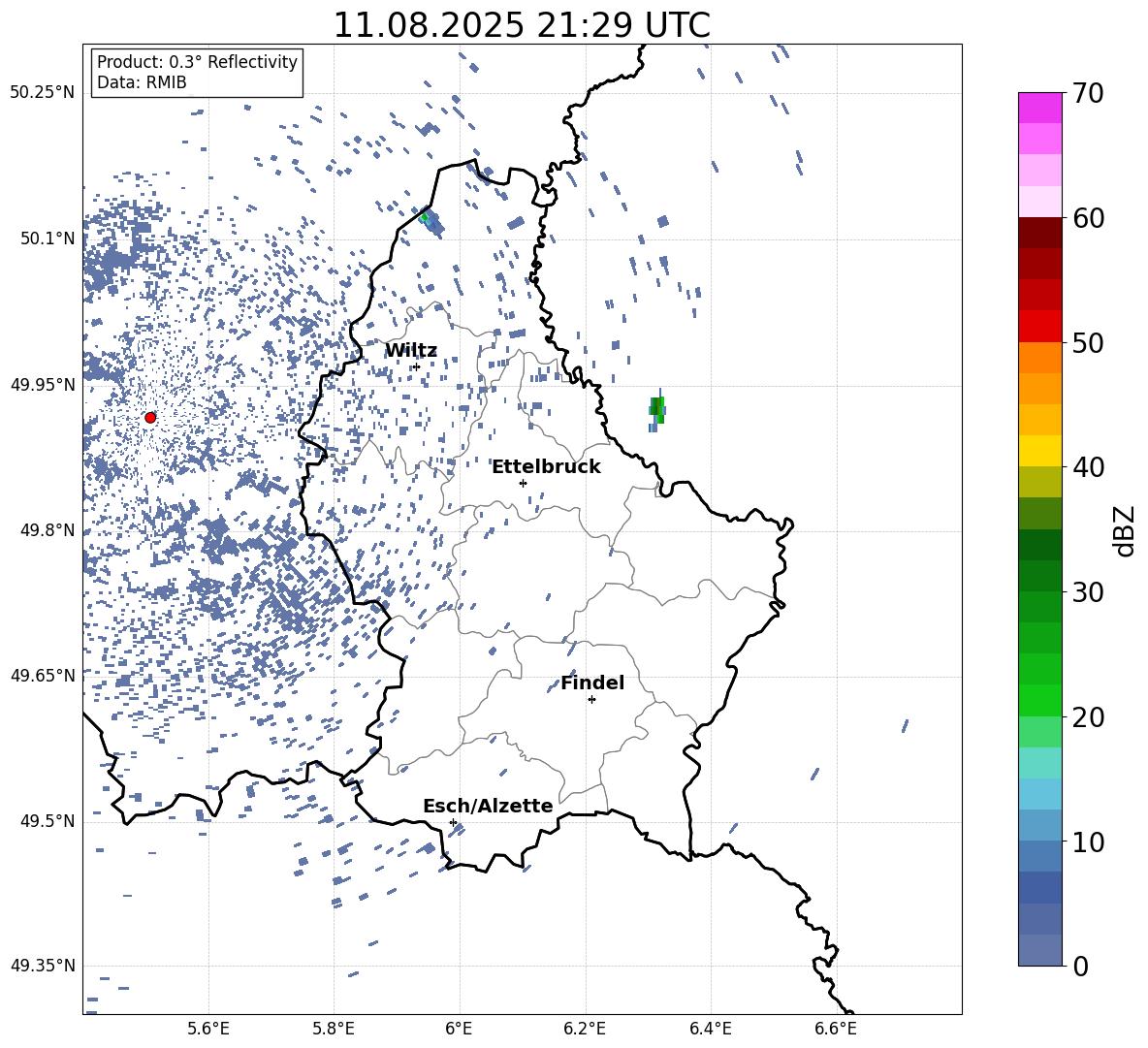Click the 49.5°N latitude tick label
This screenshot has height=1048, width=1148.
(47, 821)
